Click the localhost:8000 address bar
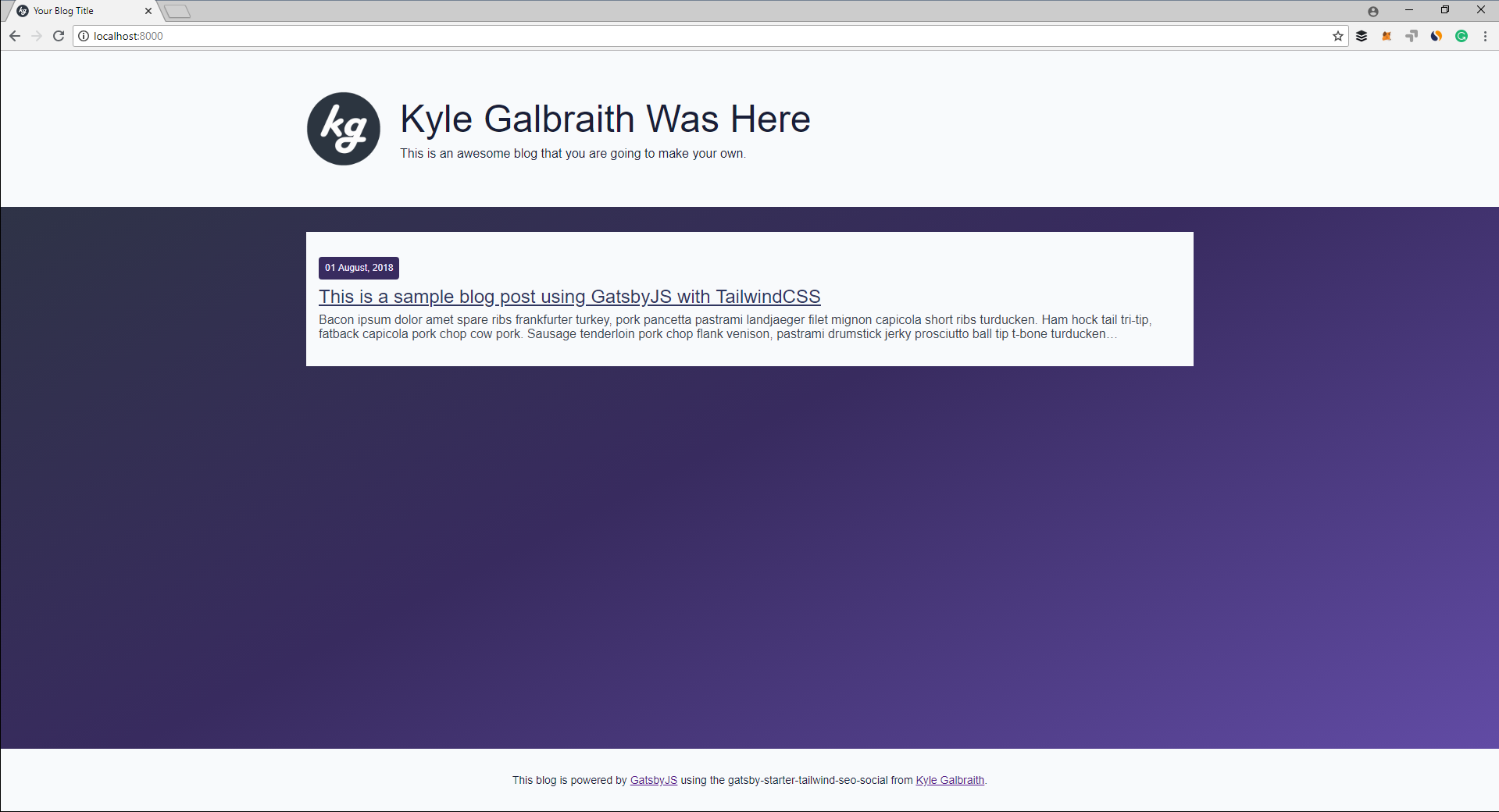The width and height of the screenshot is (1499, 812). (703, 36)
